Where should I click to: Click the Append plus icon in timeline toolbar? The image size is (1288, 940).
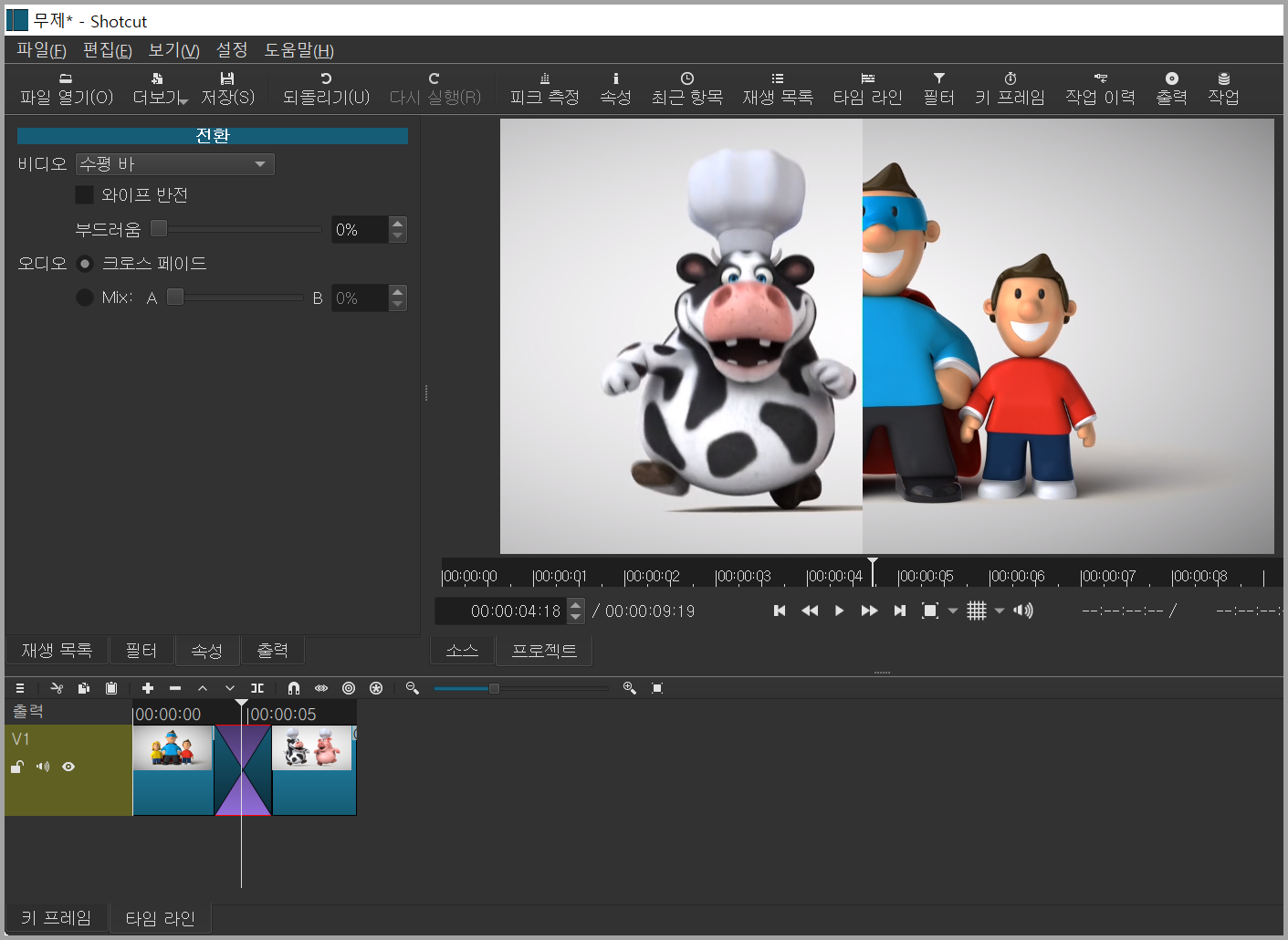tap(148, 688)
